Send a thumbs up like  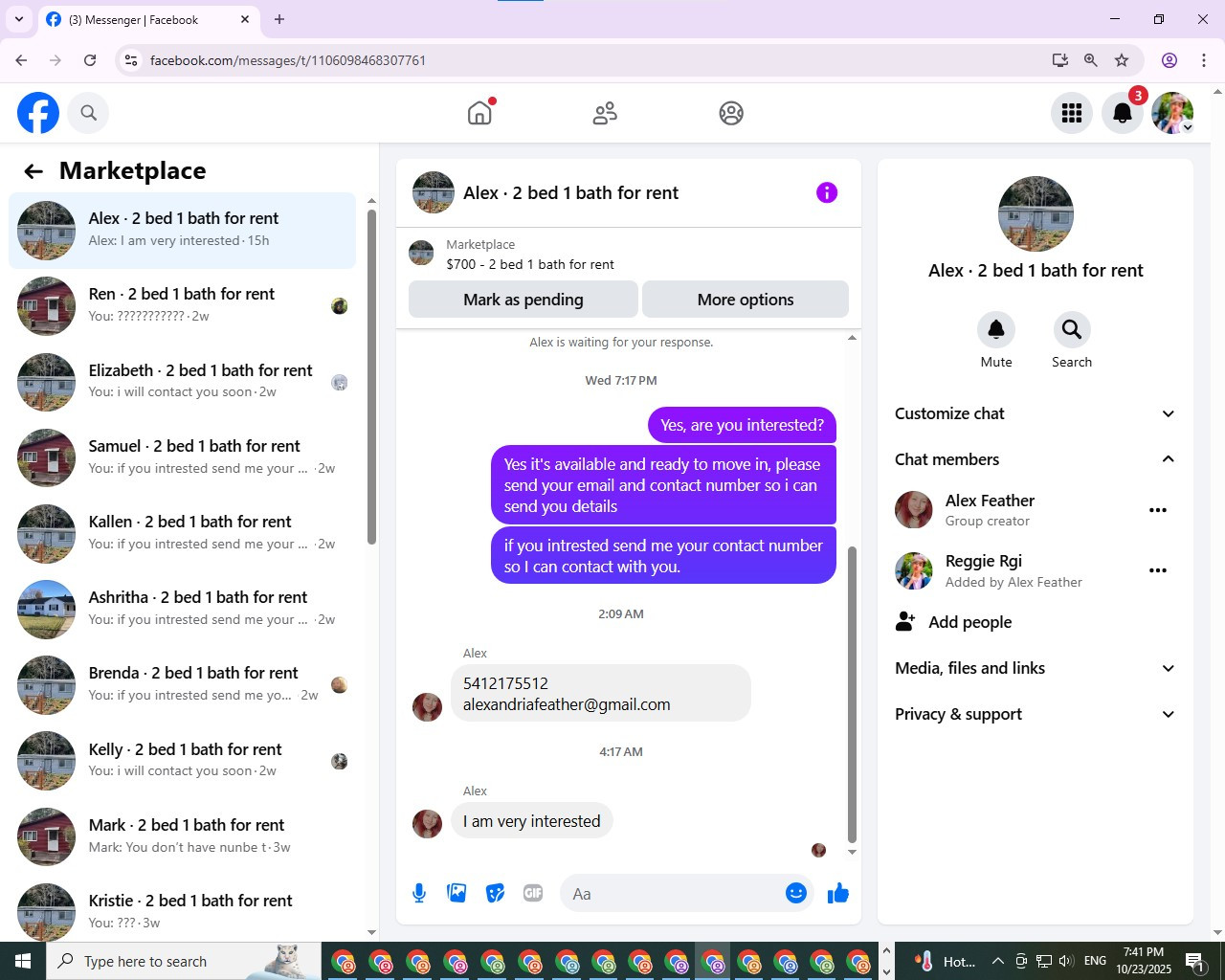click(838, 893)
